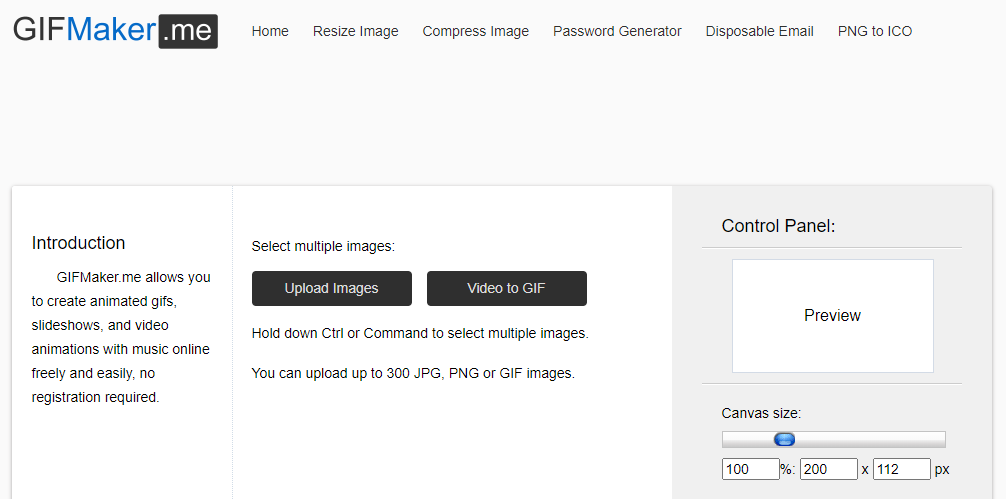
Task: Navigate to Password Generator
Action: (x=617, y=31)
